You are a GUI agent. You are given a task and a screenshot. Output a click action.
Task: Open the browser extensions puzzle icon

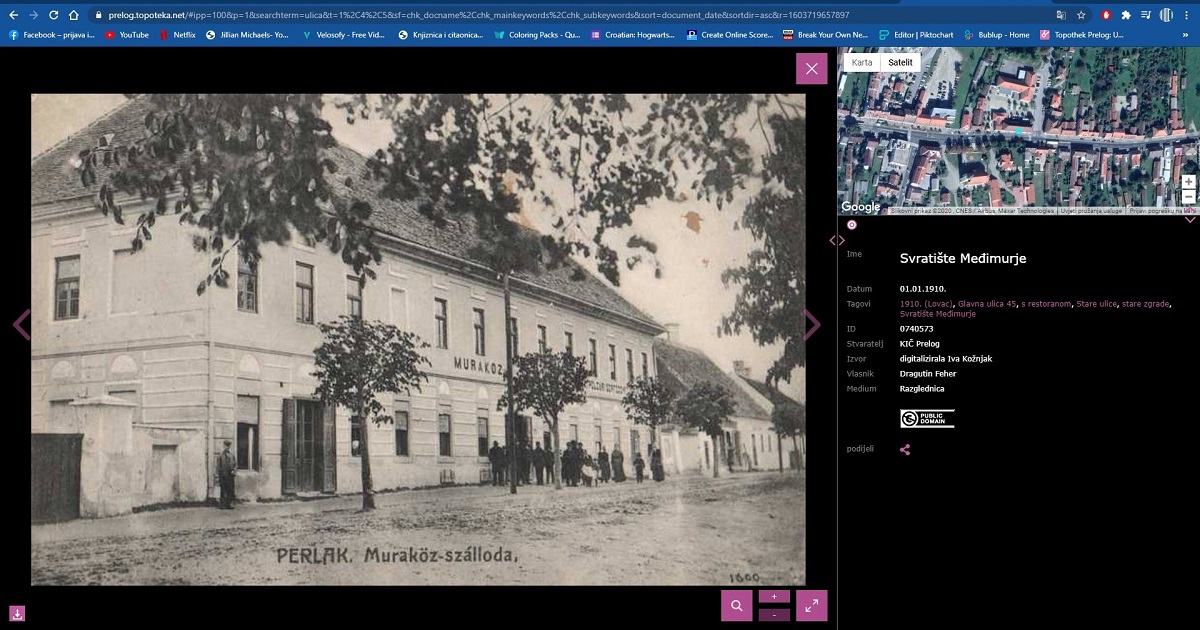[x=1126, y=15]
